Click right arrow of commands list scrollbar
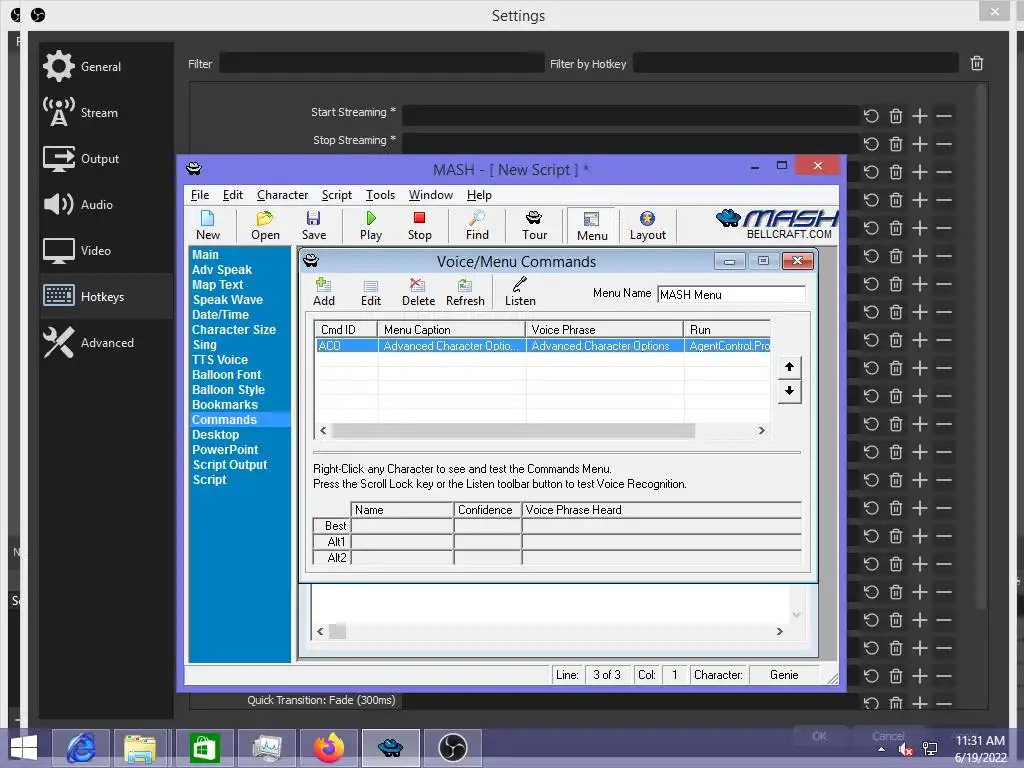This screenshot has width=1024, height=768. point(761,431)
